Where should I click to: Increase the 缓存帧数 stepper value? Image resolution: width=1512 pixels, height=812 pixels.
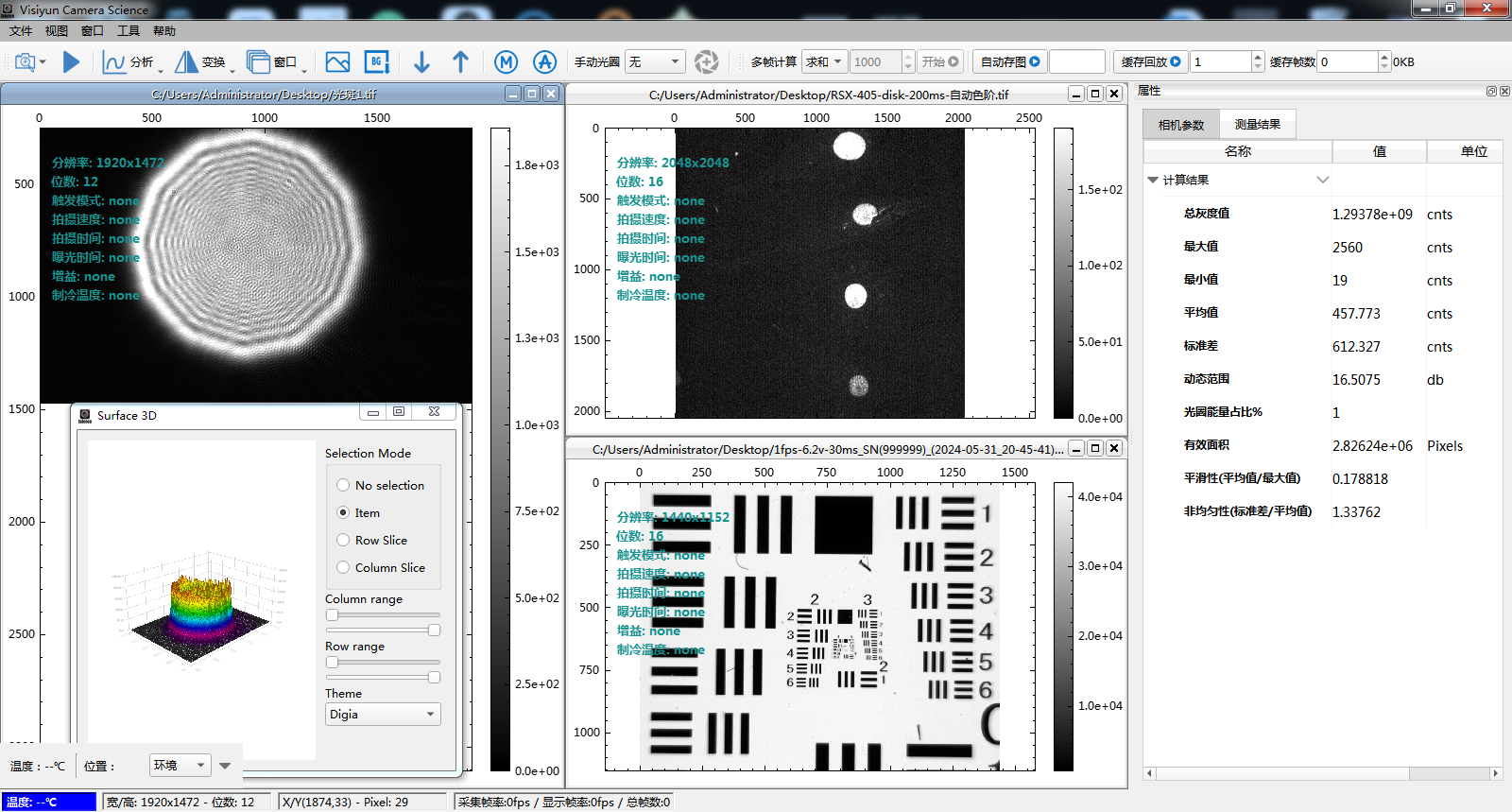(1384, 57)
